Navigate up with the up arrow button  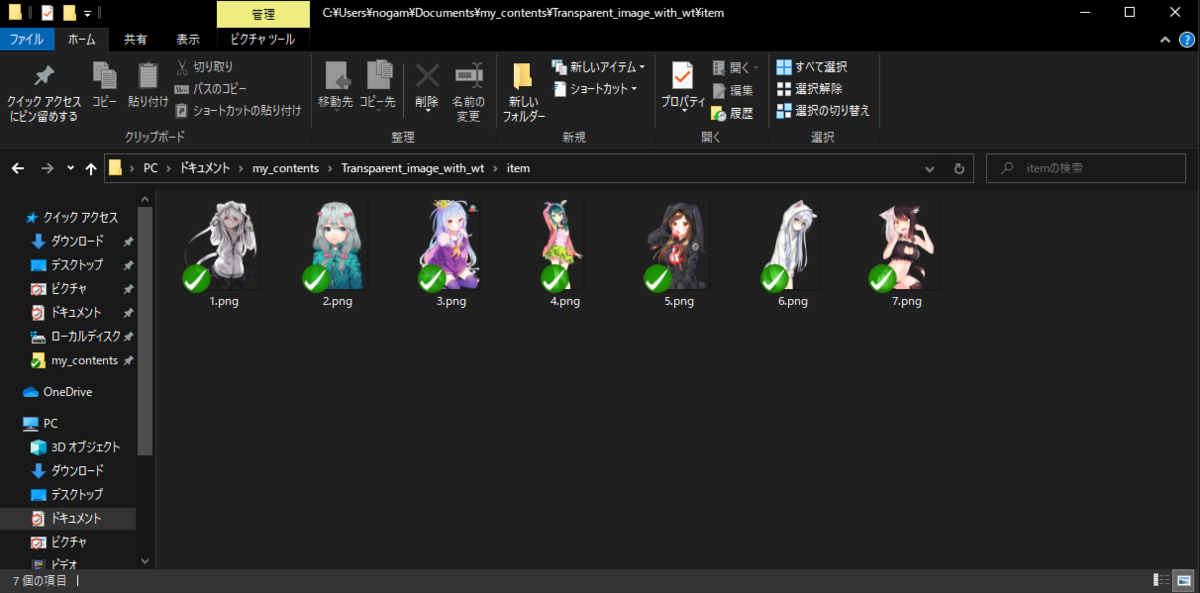90,168
